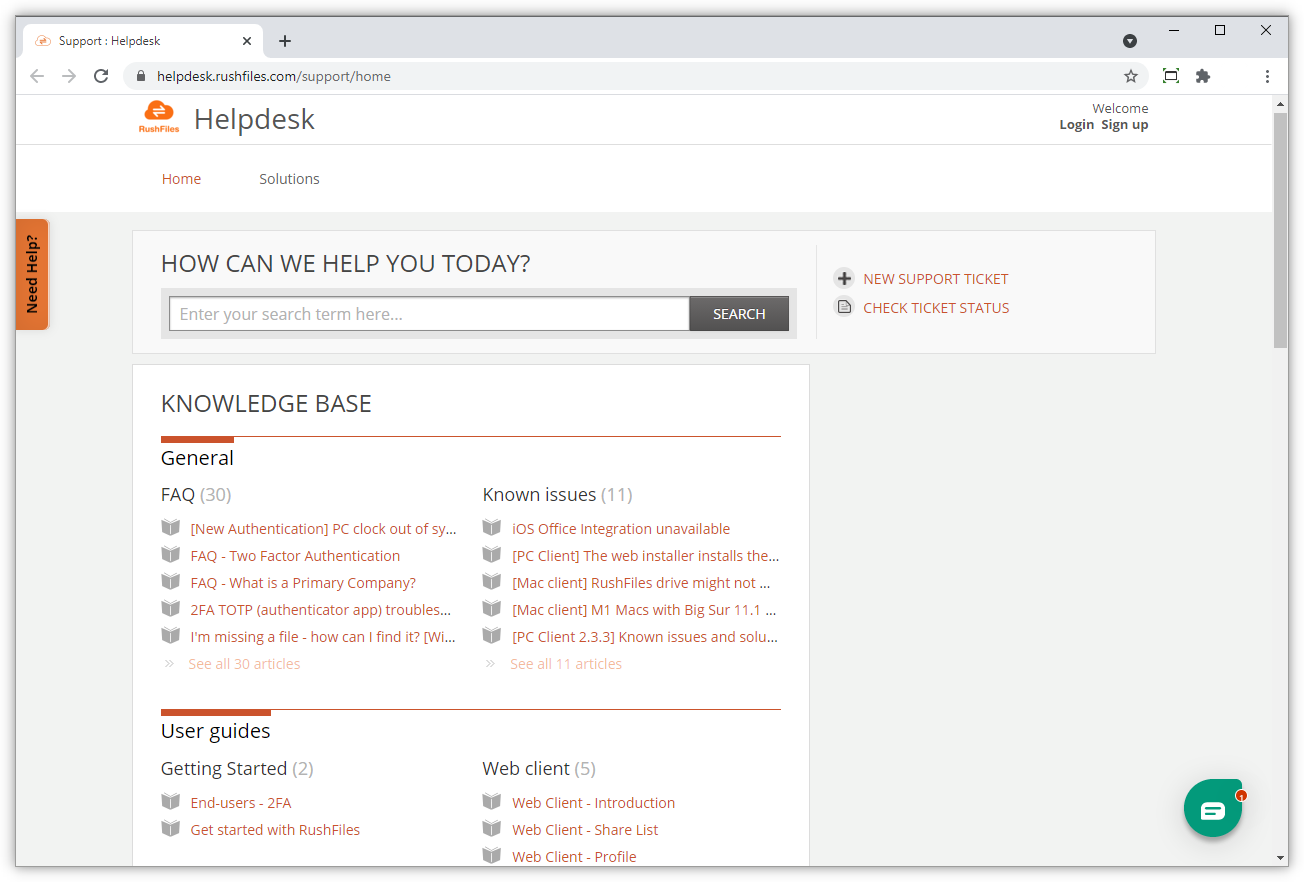Click book icon next to iOS Office Integration

pos(492,528)
